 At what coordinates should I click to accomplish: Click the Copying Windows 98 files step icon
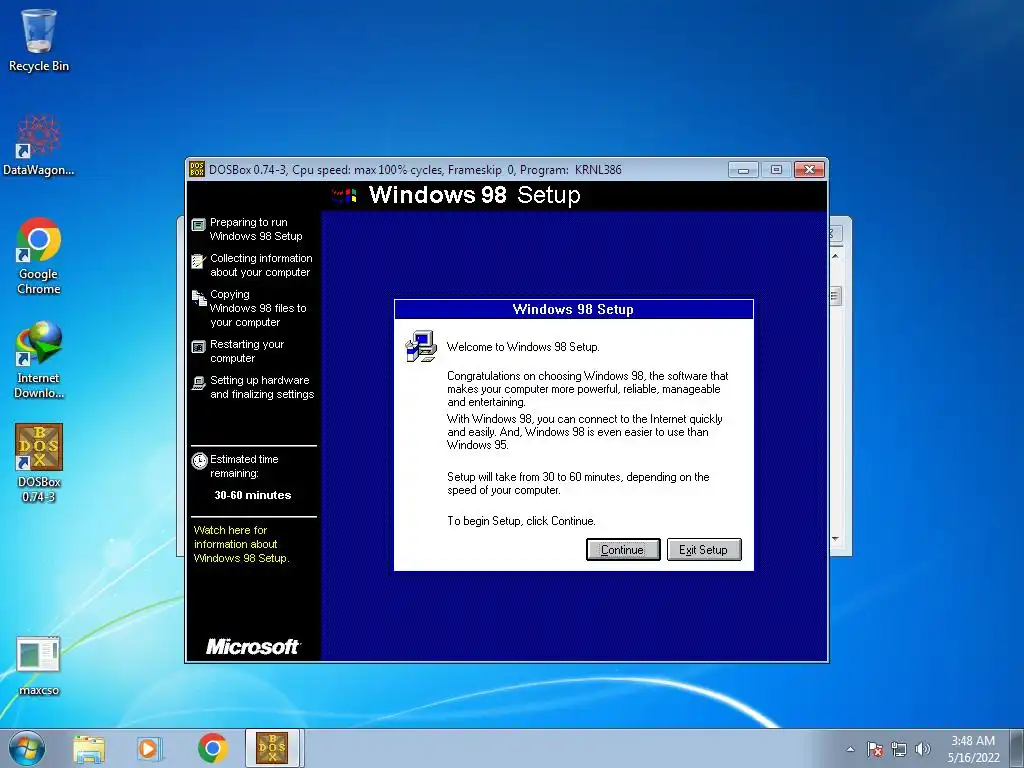coord(199,297)
